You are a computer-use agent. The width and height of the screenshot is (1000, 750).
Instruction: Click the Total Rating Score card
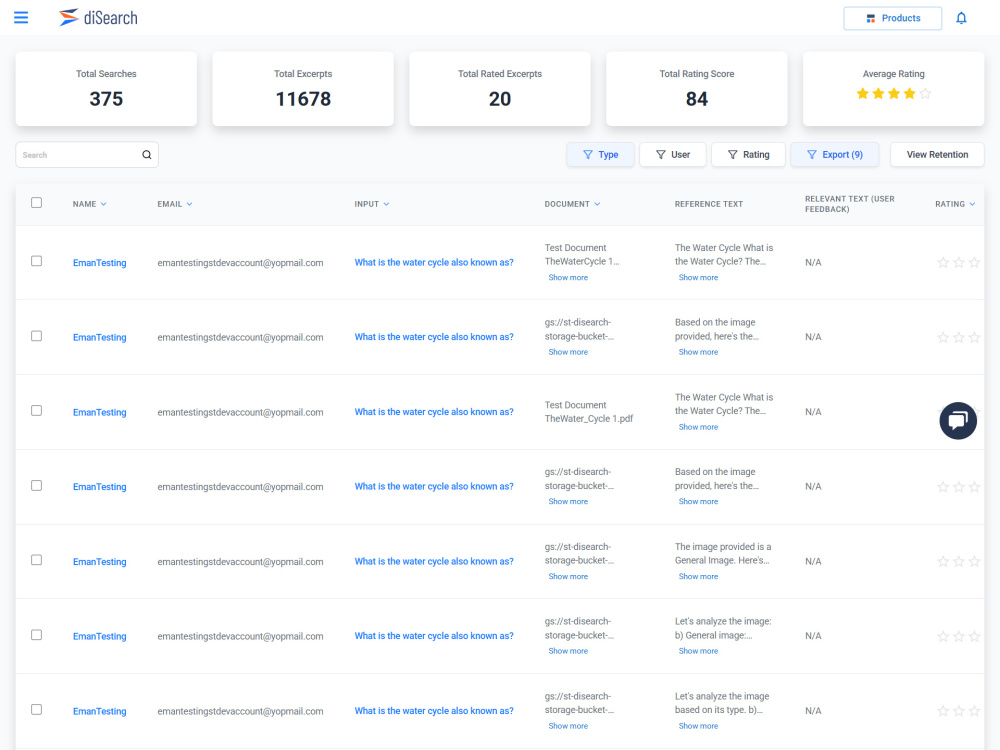coord(696,89)
